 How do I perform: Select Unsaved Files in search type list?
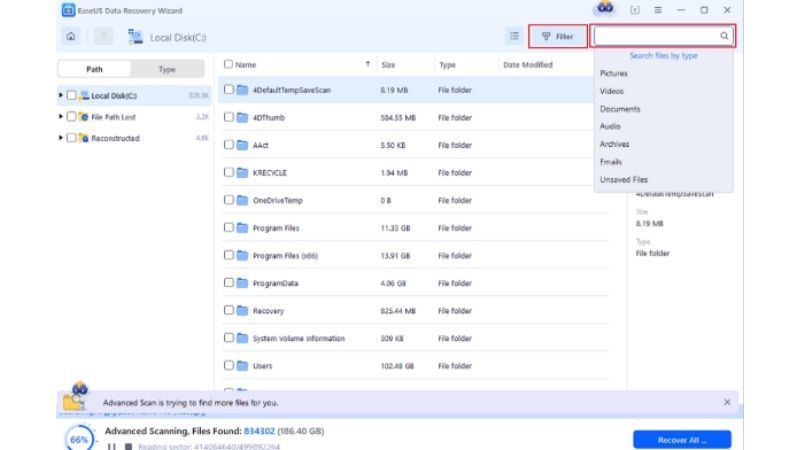tap(624, 180)
